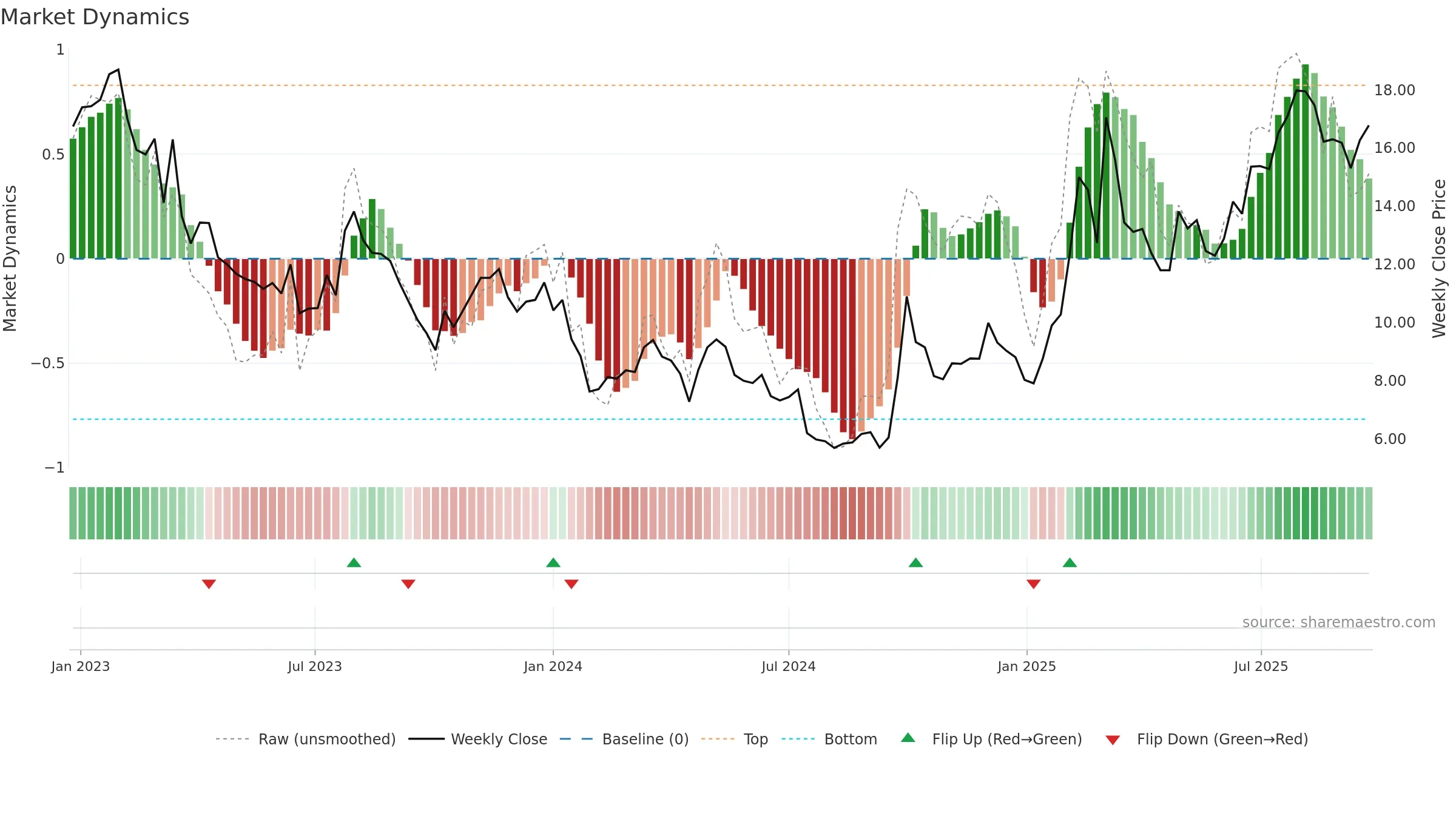1456x819 pixels.
Task: Click the Jul 2023 axis label
Action: [x=315, y=666]
